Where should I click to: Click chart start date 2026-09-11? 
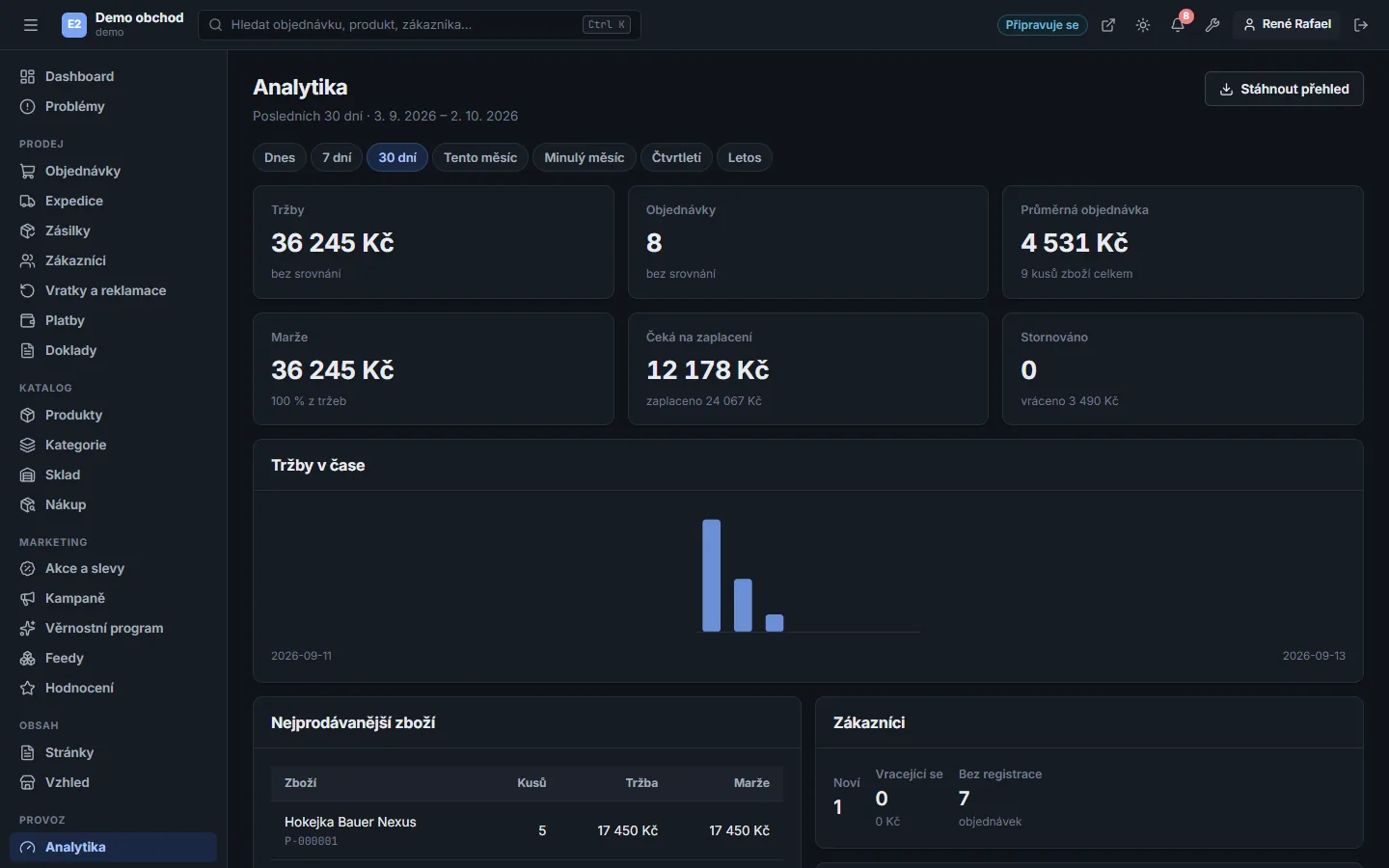[x=301, y=656]
